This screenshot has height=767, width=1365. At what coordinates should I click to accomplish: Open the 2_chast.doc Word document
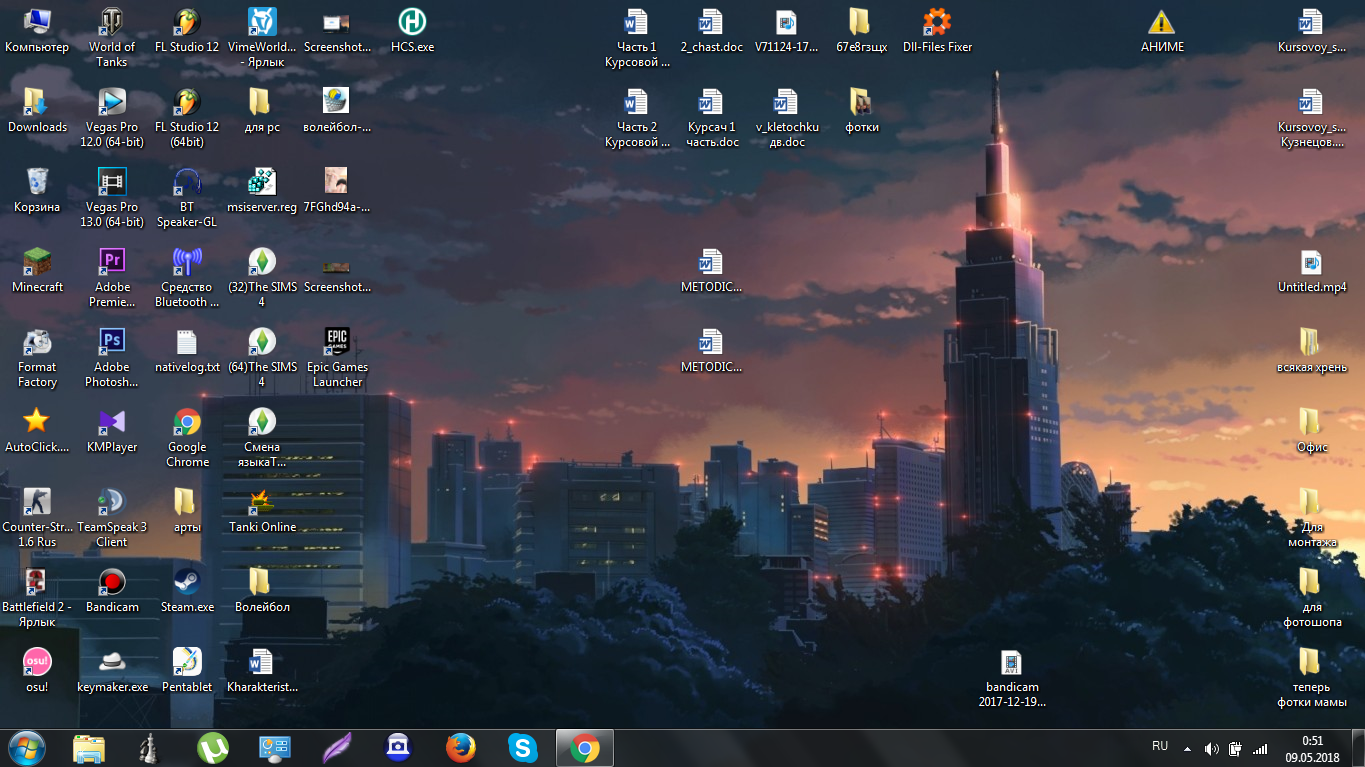[x=712, y=30]
